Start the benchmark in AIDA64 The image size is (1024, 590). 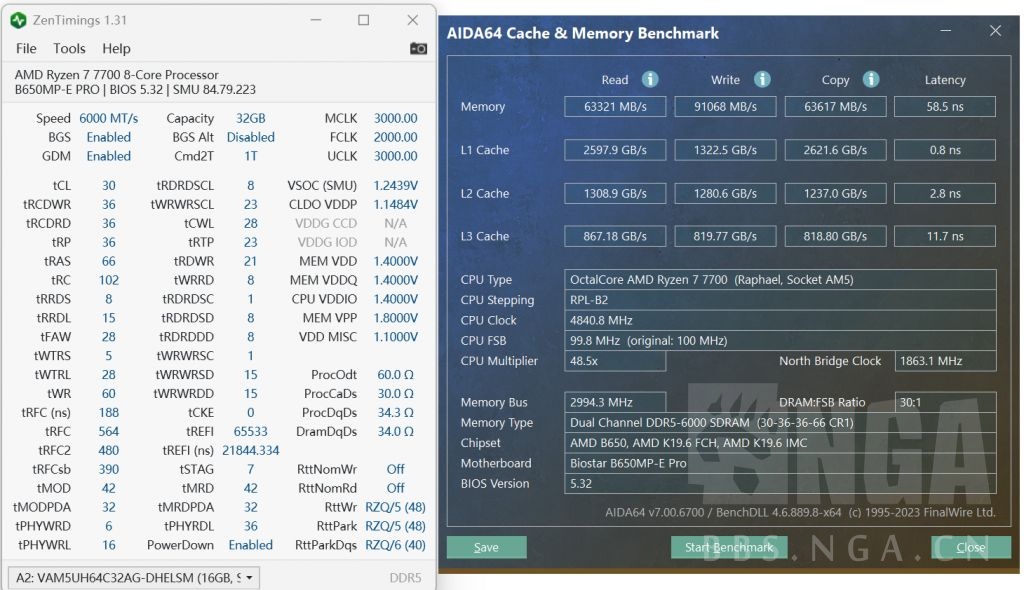tap(728, 547)
